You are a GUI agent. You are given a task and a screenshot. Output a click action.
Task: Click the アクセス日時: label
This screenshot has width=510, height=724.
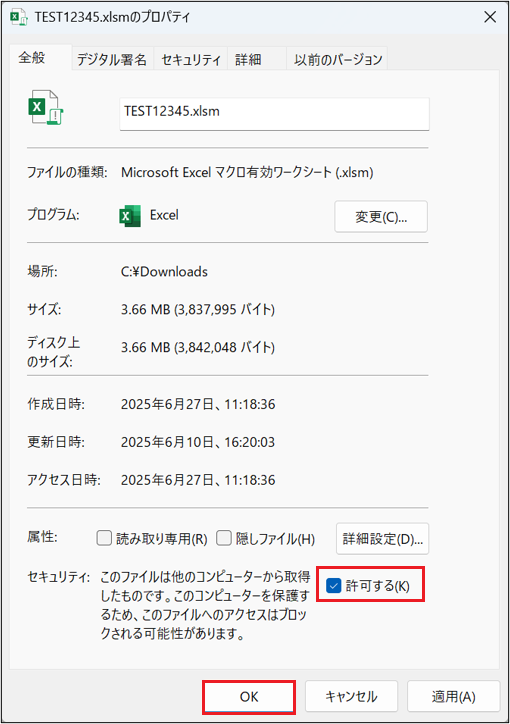[64, 480]
